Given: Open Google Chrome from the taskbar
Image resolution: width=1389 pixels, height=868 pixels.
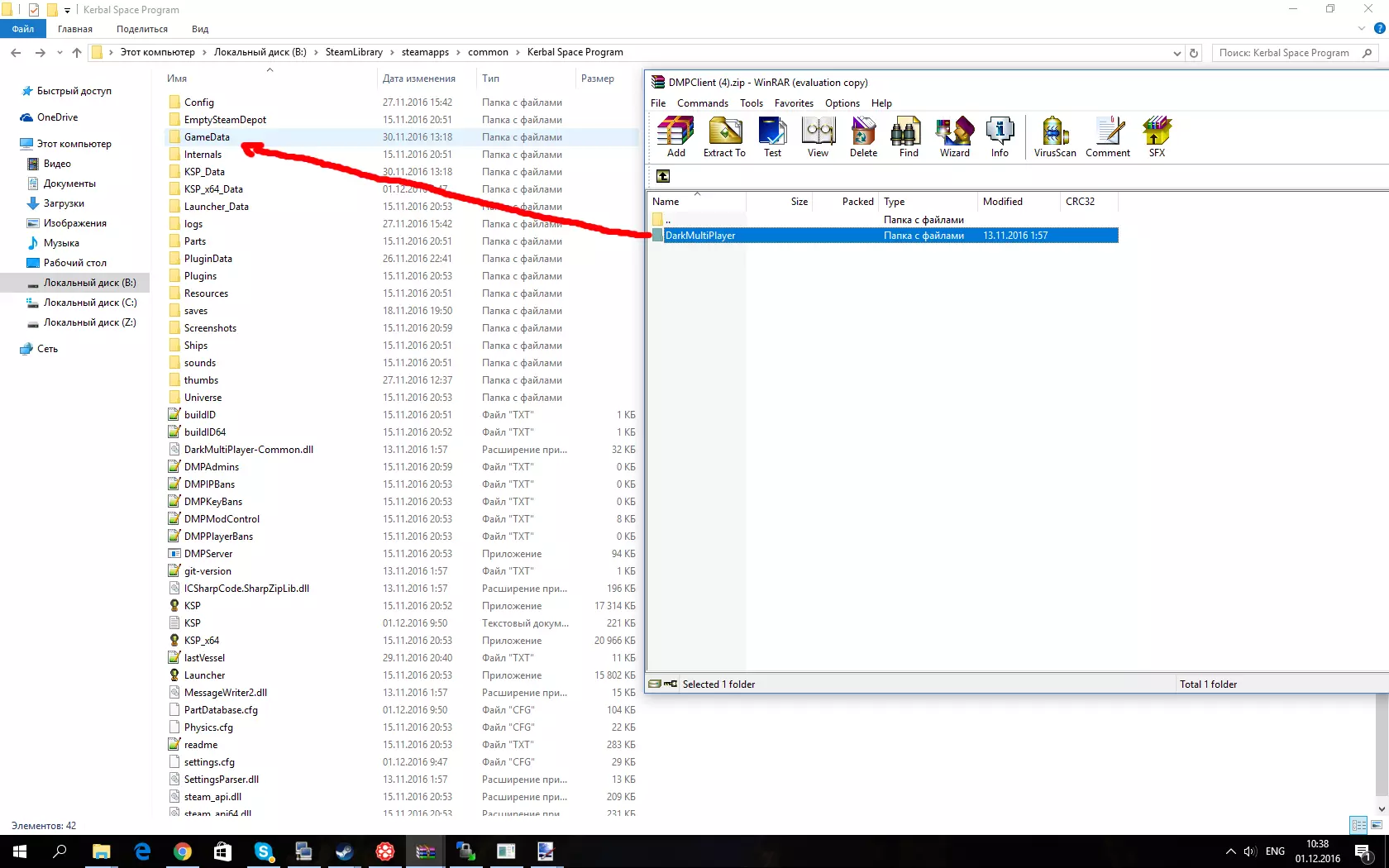Looking at the screenshot, I should point(182,851).
